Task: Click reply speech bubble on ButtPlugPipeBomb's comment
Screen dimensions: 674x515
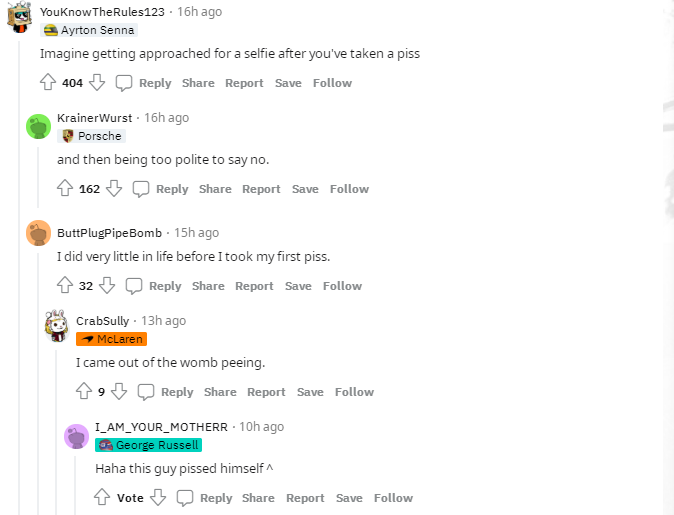Action: (x=134, y=286)
